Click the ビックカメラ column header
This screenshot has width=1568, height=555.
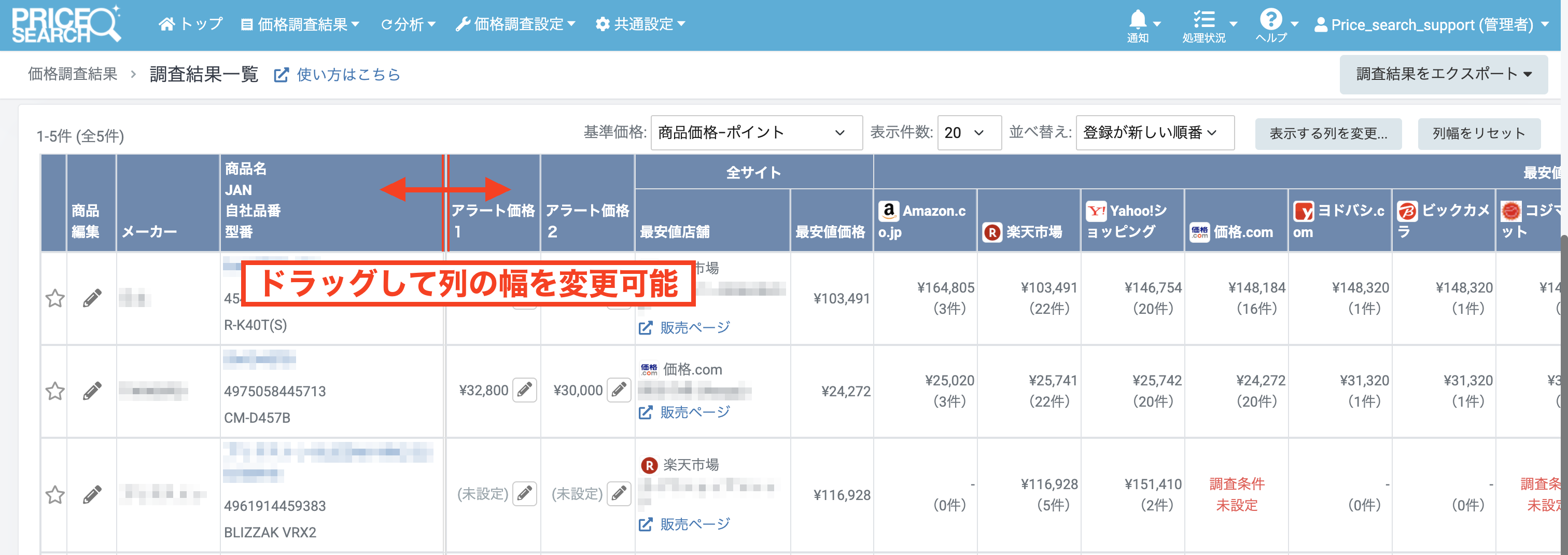tap(1444, 220)
